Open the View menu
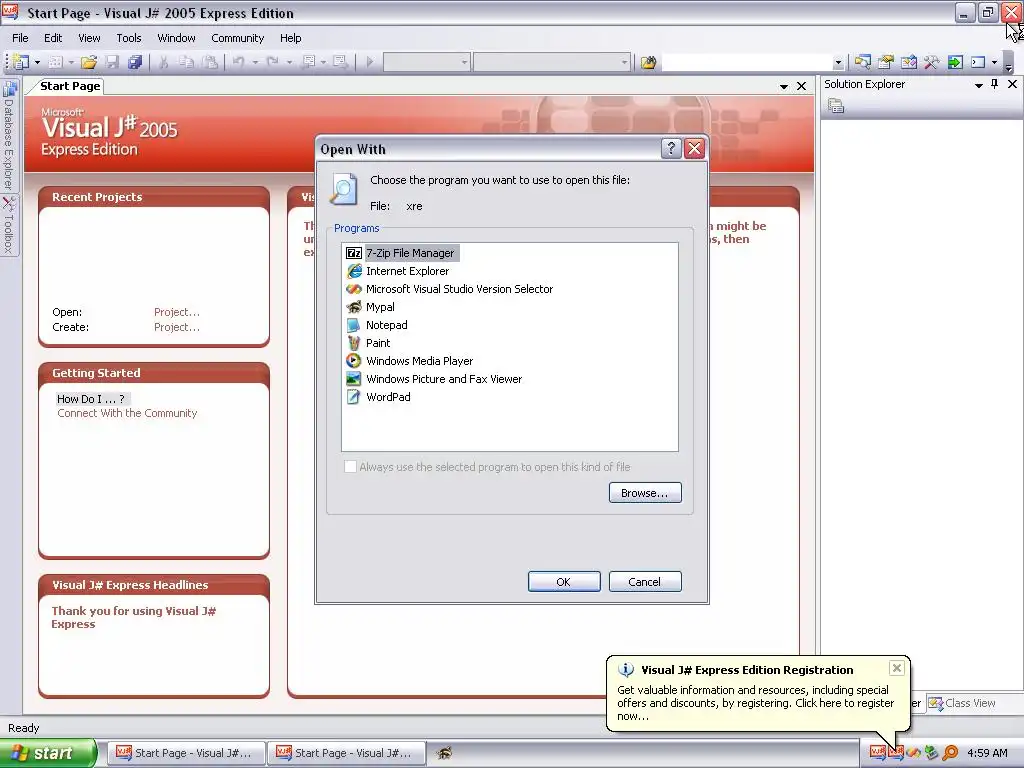The width and height of the screenshot is (1024, 768). [89, 38]
